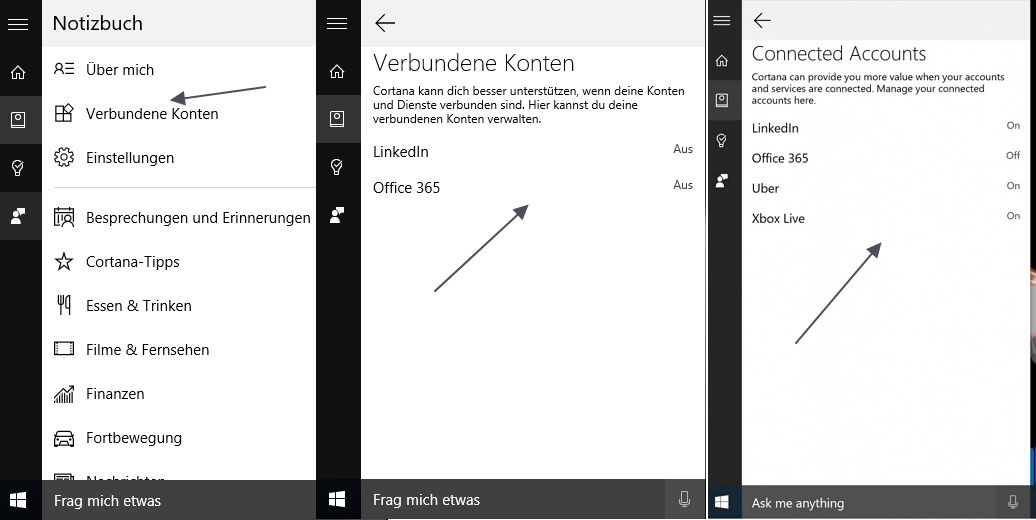
Task: Click Feedback icon in Verbundene Konten sidebar
Action: coord(337,215)
